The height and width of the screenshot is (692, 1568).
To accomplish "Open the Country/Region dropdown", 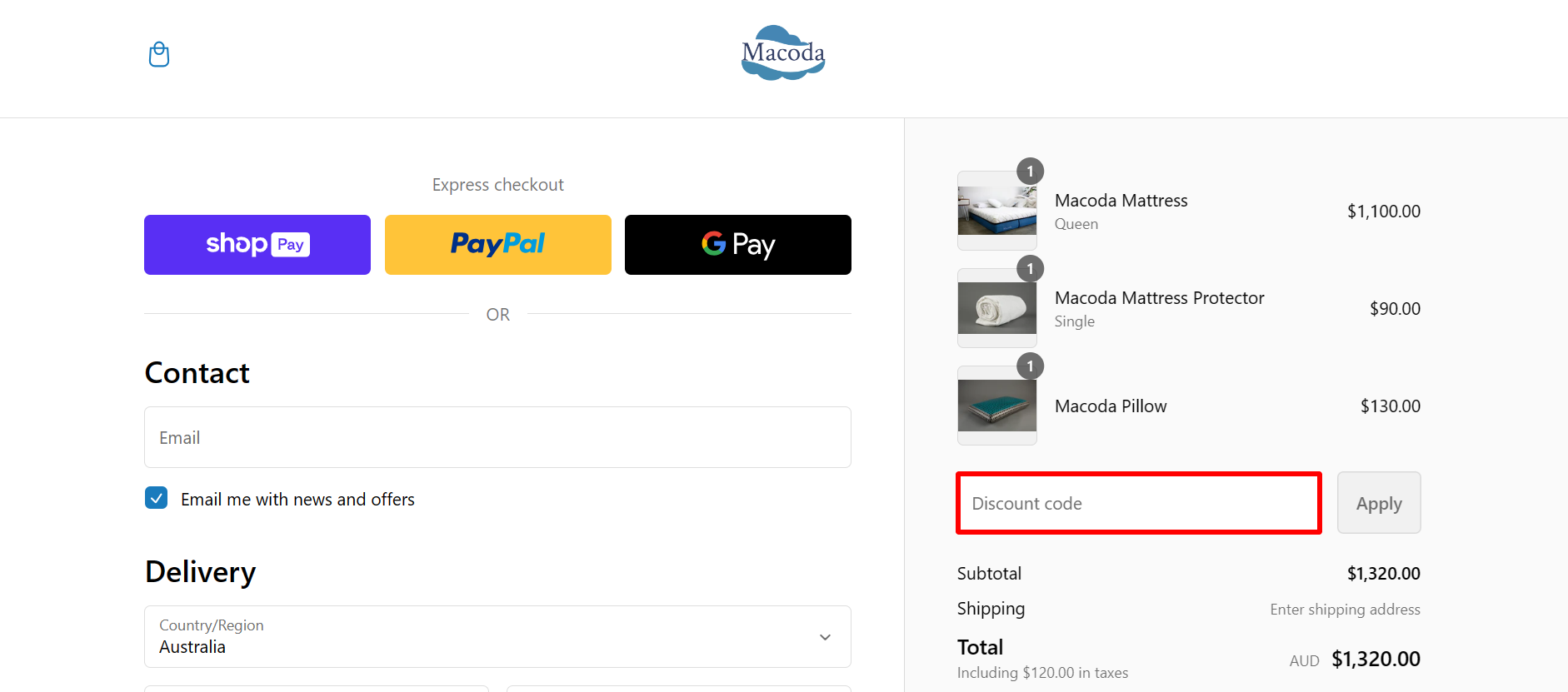I will click(497, 636).
